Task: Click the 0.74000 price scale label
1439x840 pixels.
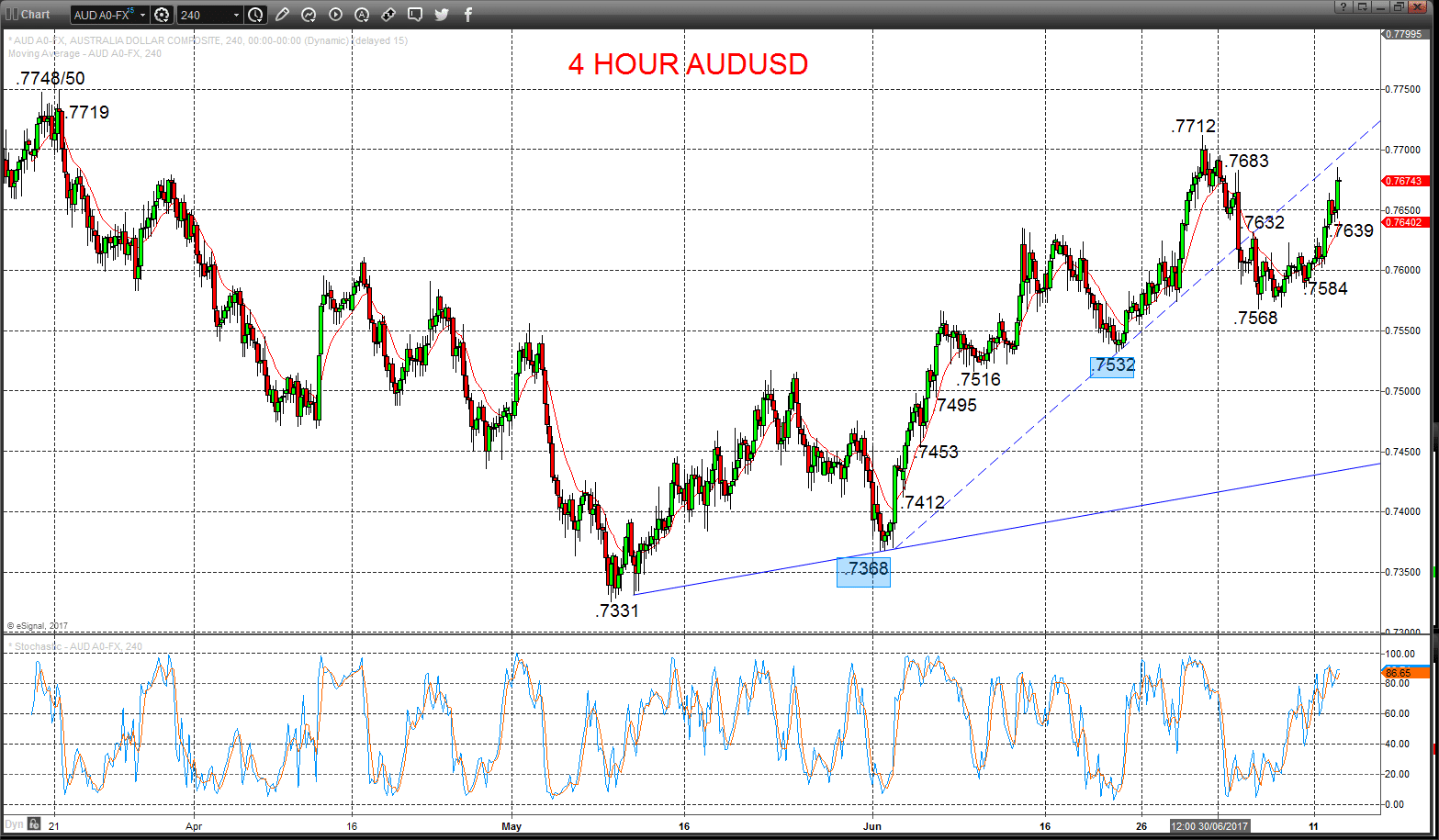Action: [x=1403, y=512]
